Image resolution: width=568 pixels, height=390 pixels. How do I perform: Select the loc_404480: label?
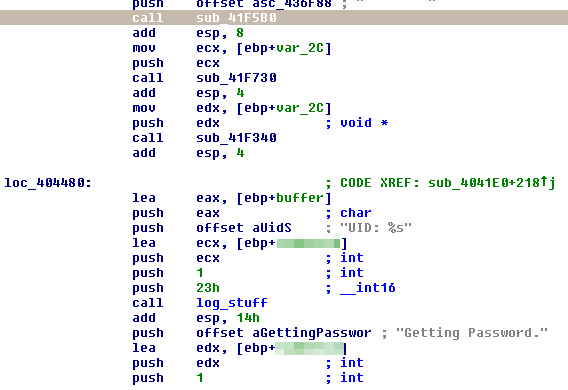48,183
